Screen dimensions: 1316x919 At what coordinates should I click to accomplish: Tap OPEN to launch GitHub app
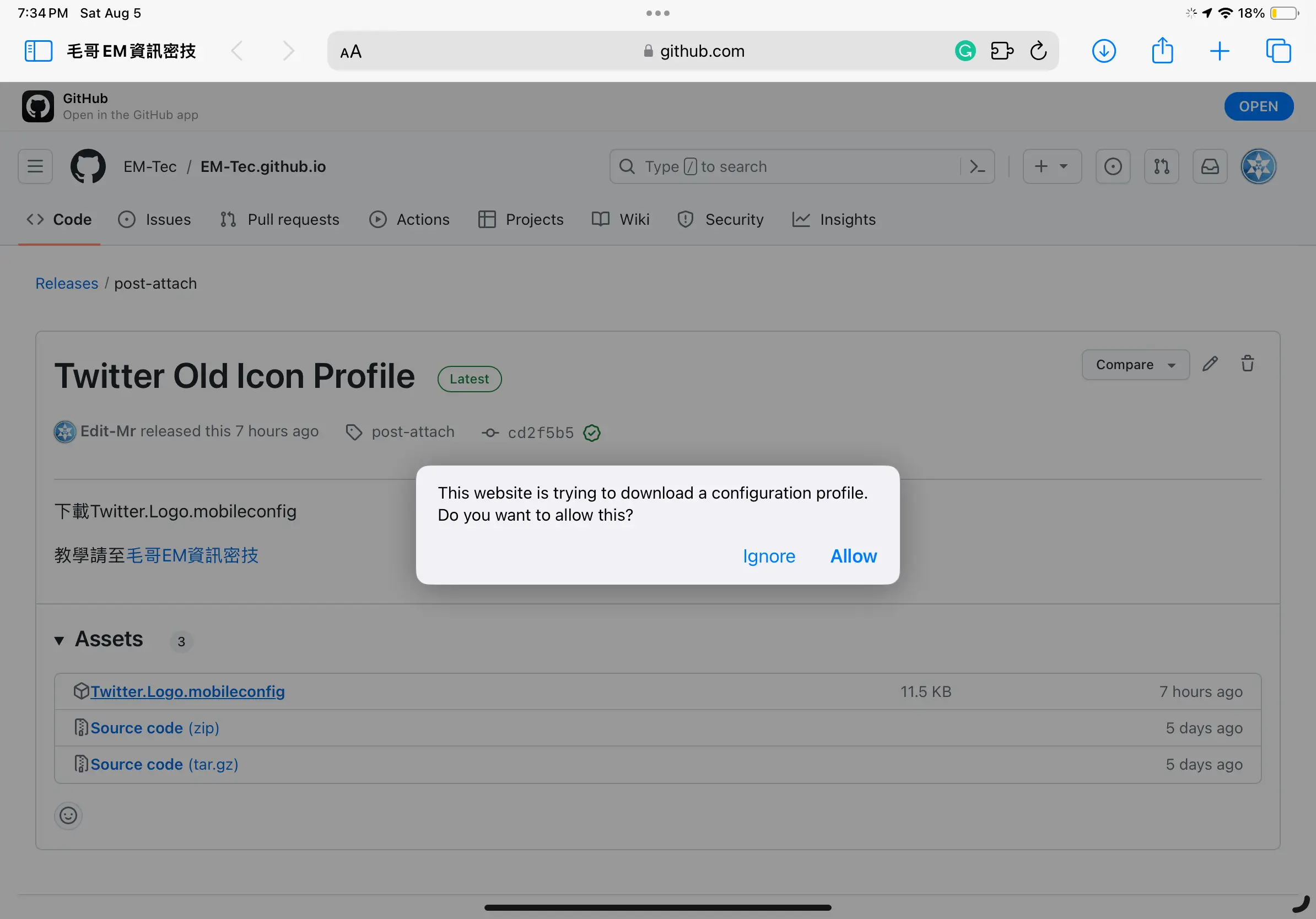1259,106
